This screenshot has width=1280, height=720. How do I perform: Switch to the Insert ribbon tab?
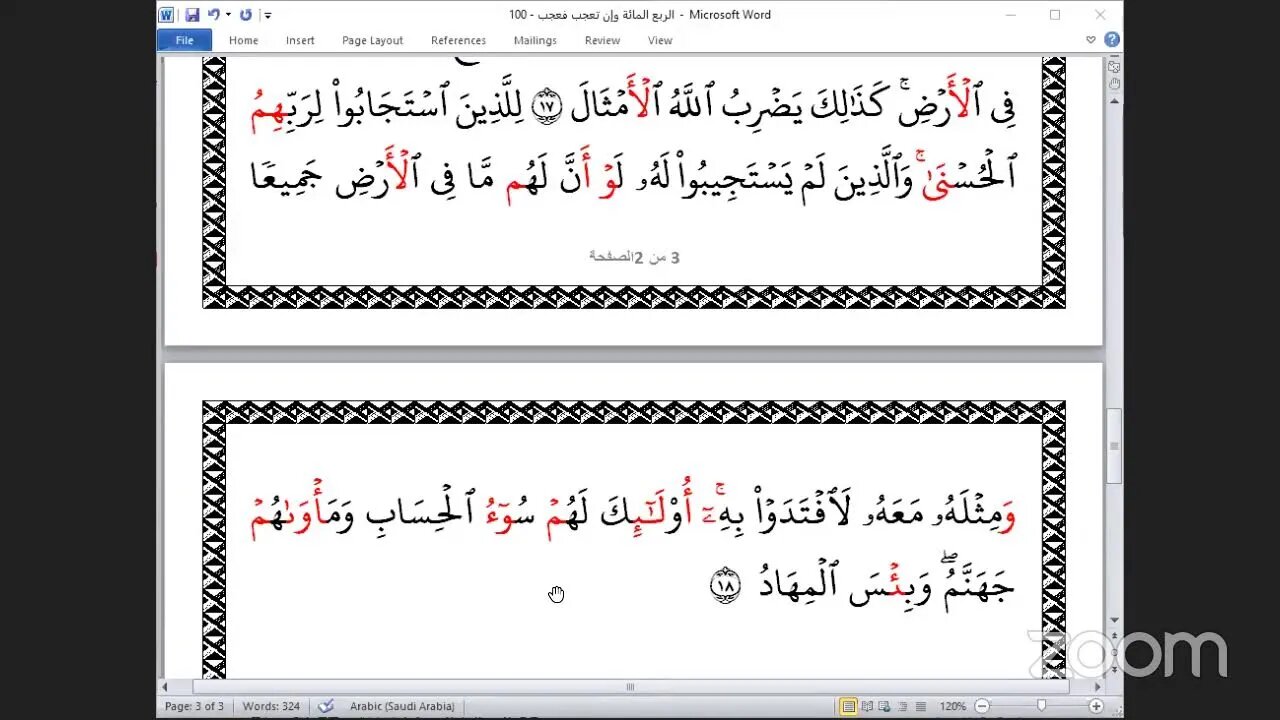point(300,41)
